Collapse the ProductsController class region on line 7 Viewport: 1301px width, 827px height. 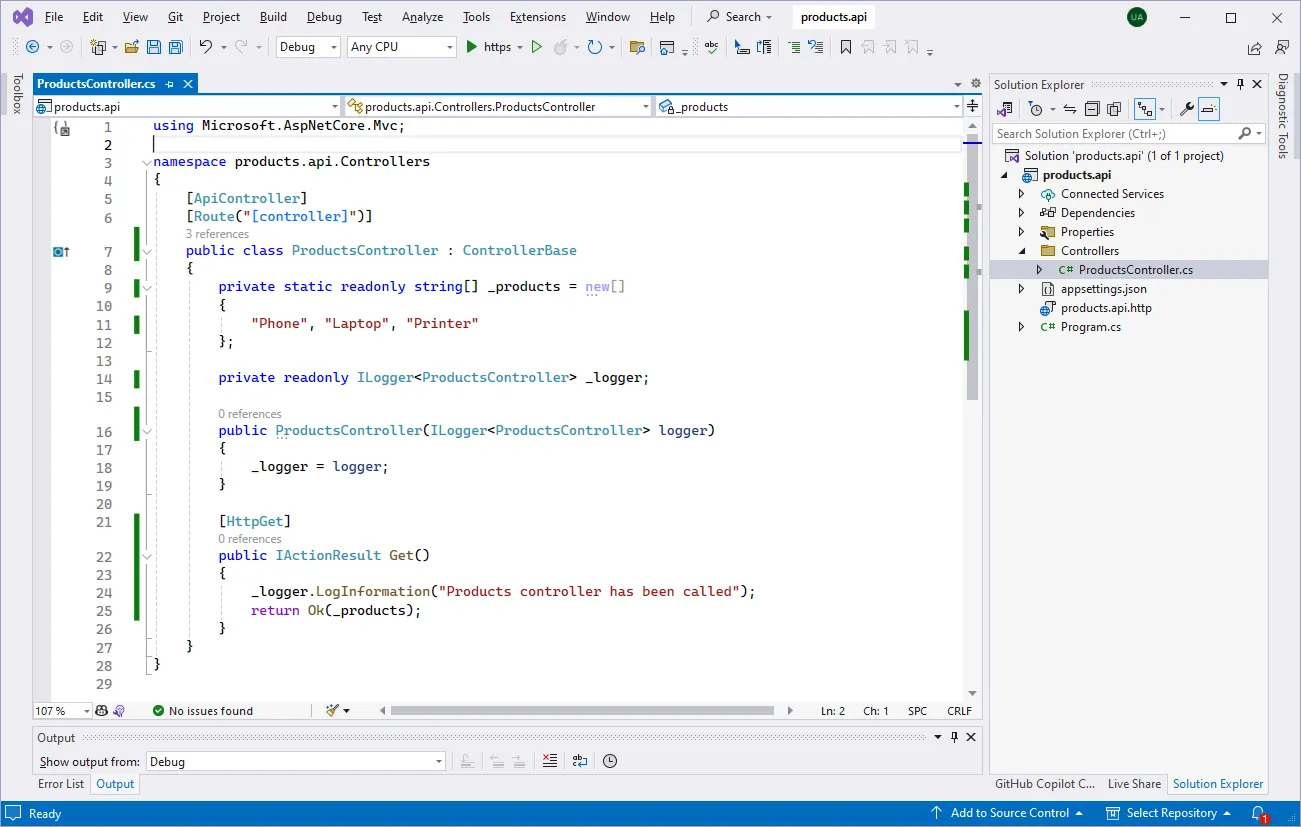146,250
